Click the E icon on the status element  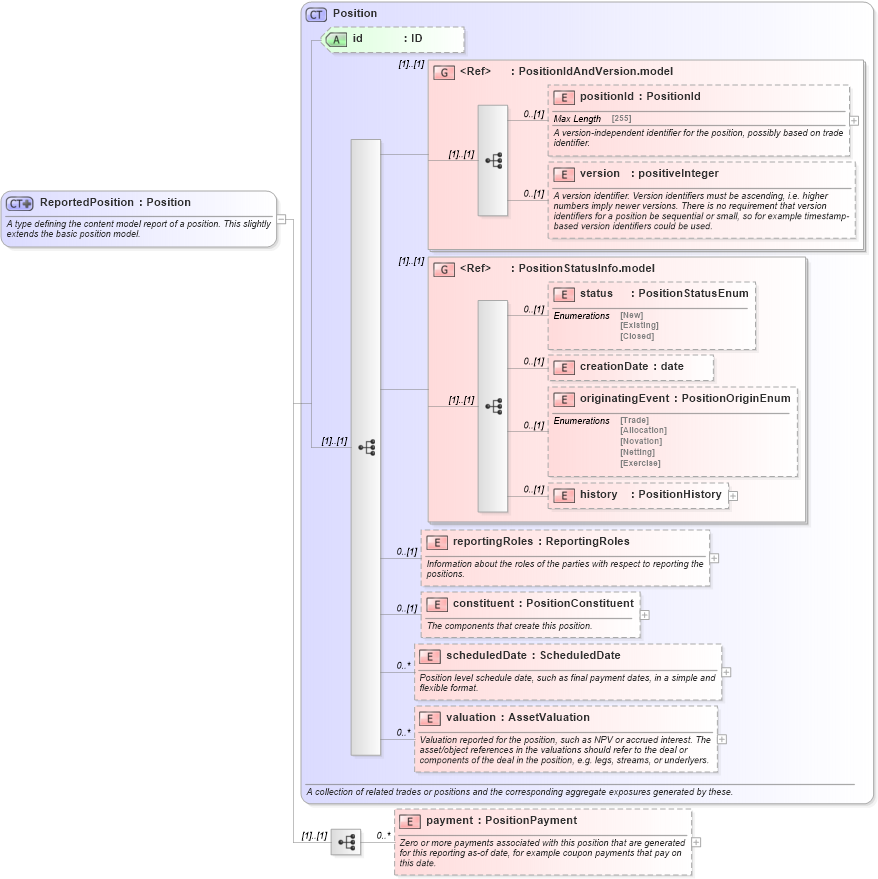point(563,294)
